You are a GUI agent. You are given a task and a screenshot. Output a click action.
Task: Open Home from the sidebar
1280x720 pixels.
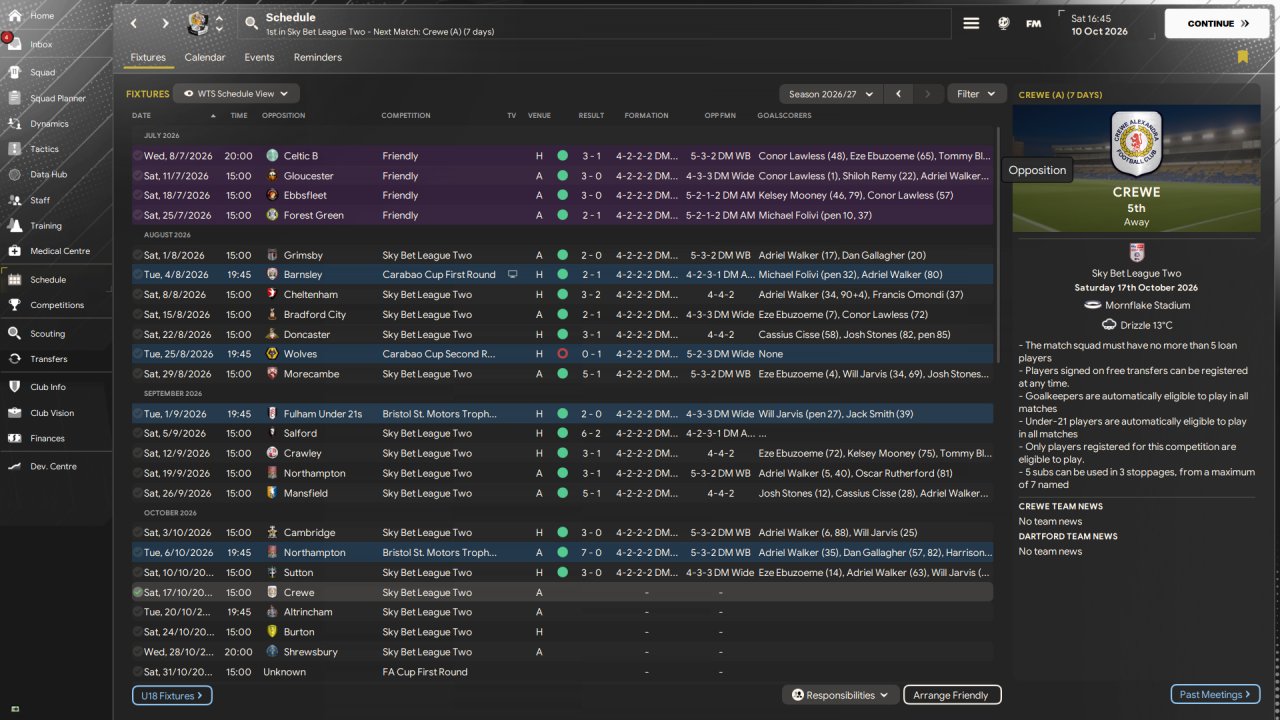pos(42,16)
